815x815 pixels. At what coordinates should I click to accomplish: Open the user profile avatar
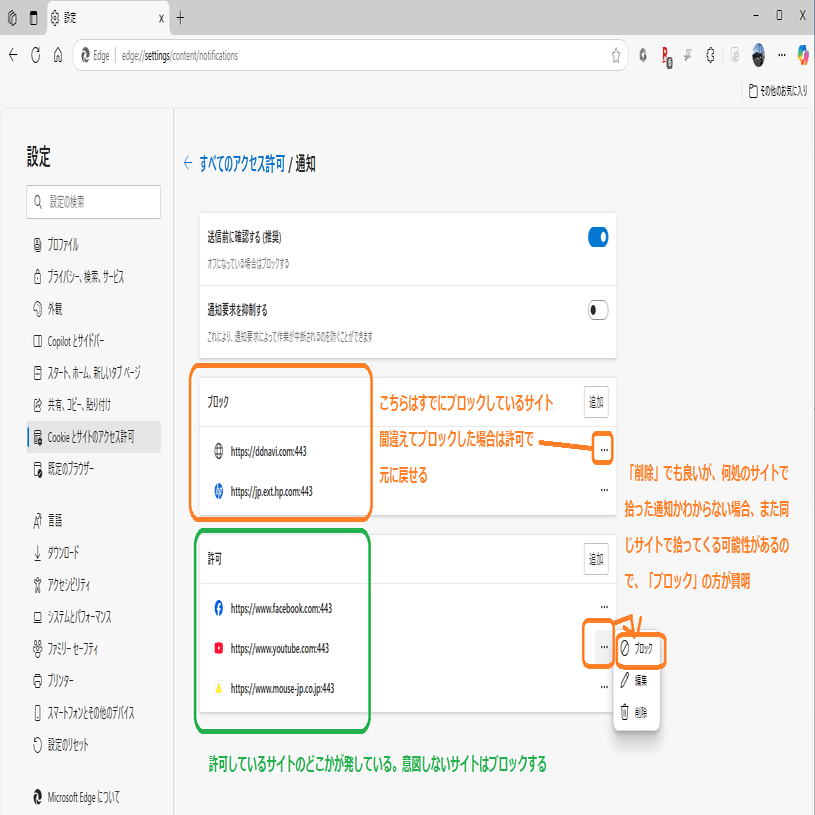(758, 55)
